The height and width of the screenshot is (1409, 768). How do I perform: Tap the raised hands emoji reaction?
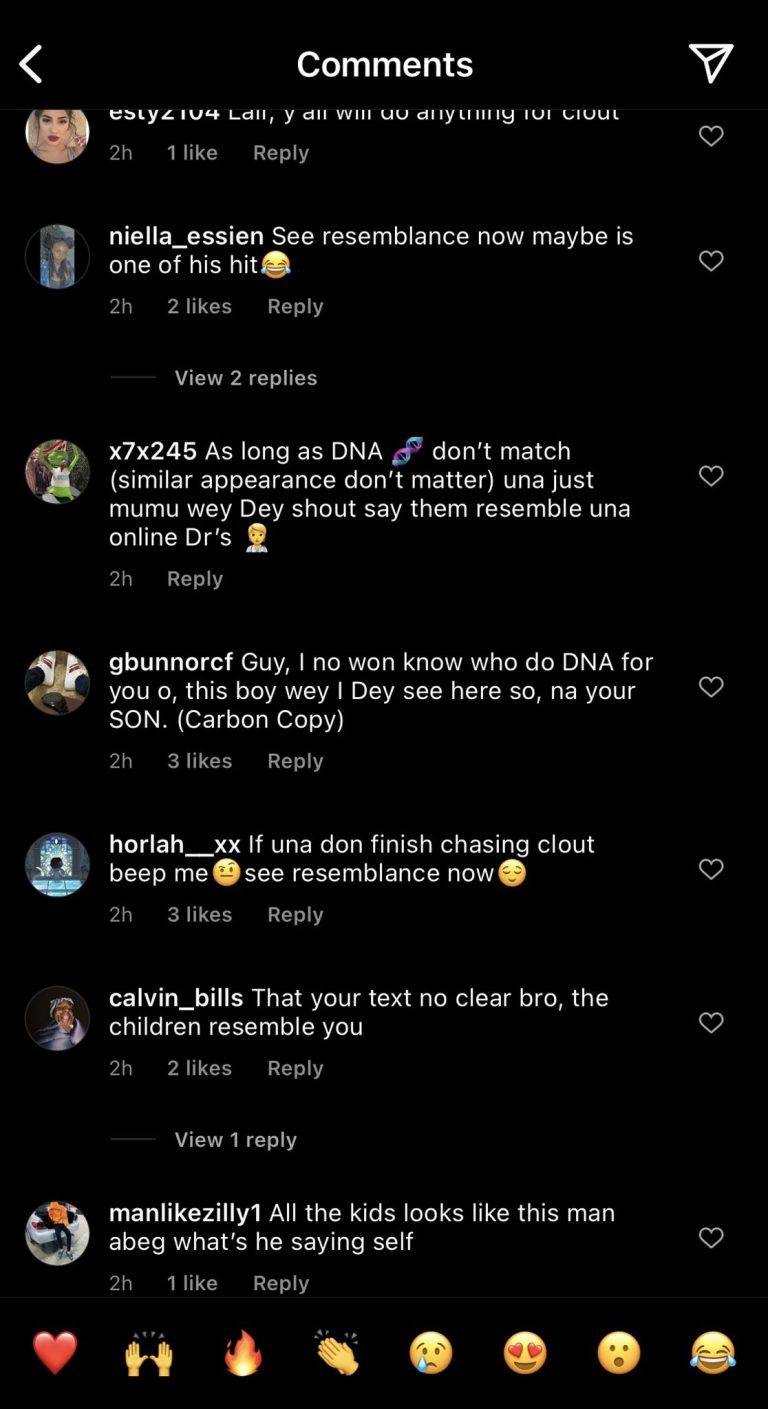[x=149, y=1353]
